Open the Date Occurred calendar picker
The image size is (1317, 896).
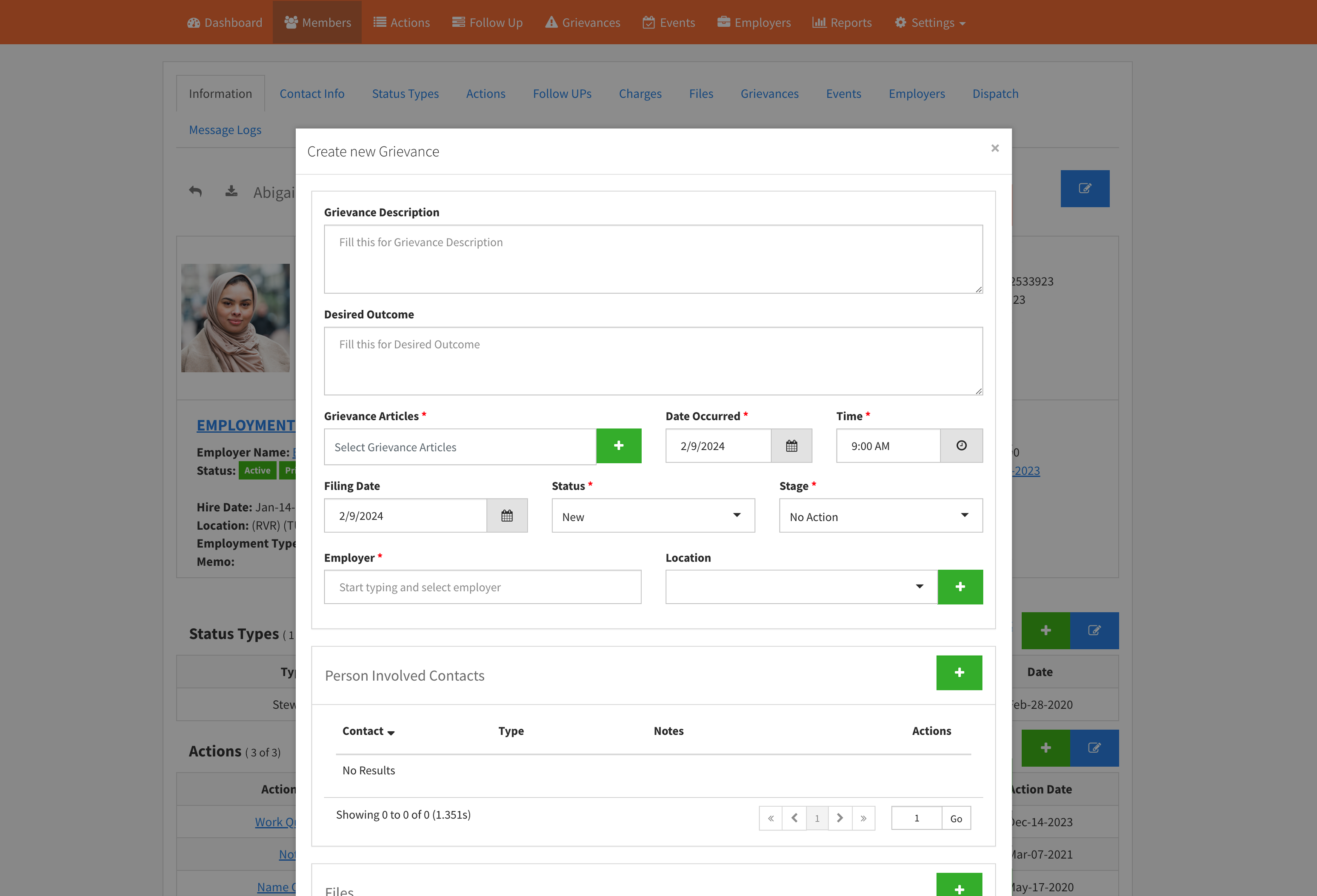pos(791,446)
